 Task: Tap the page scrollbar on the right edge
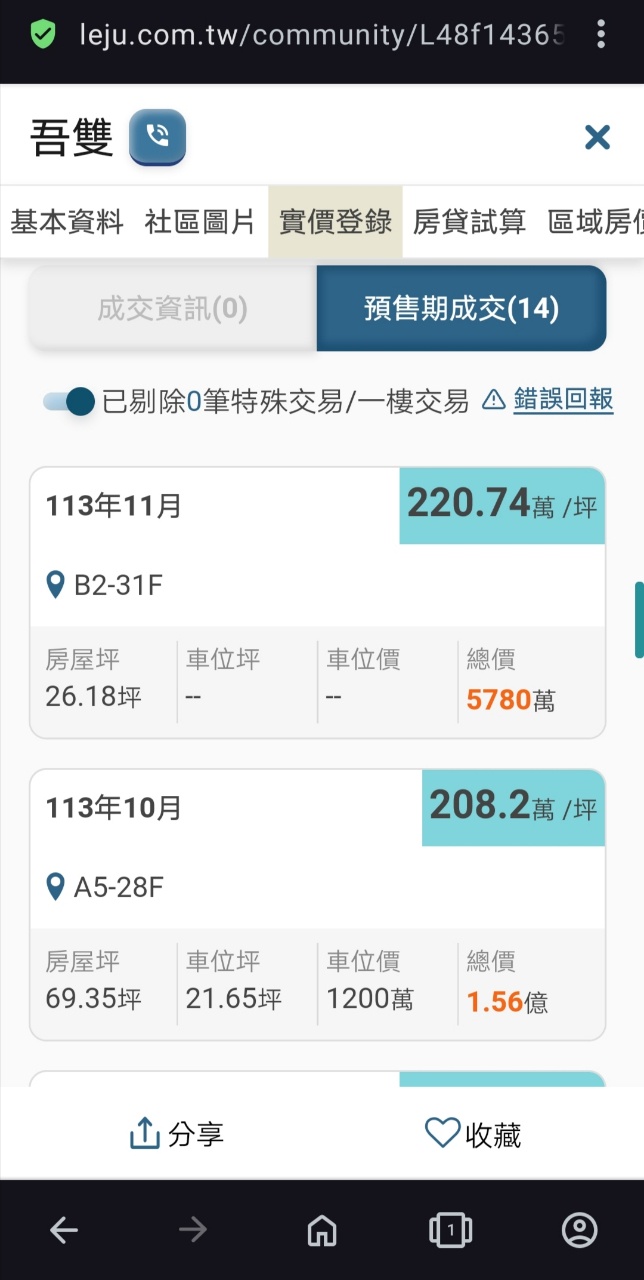tap(639, 620)
